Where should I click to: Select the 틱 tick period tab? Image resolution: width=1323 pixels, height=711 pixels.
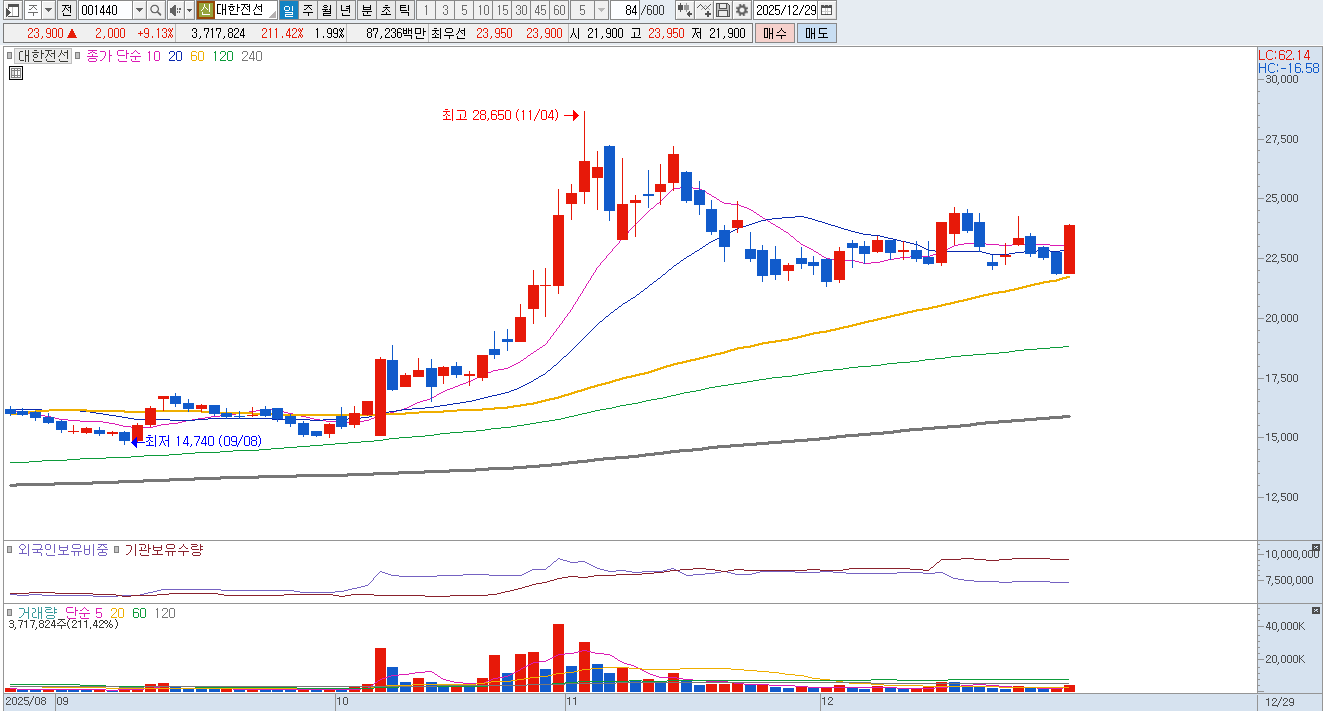[403, 10]
